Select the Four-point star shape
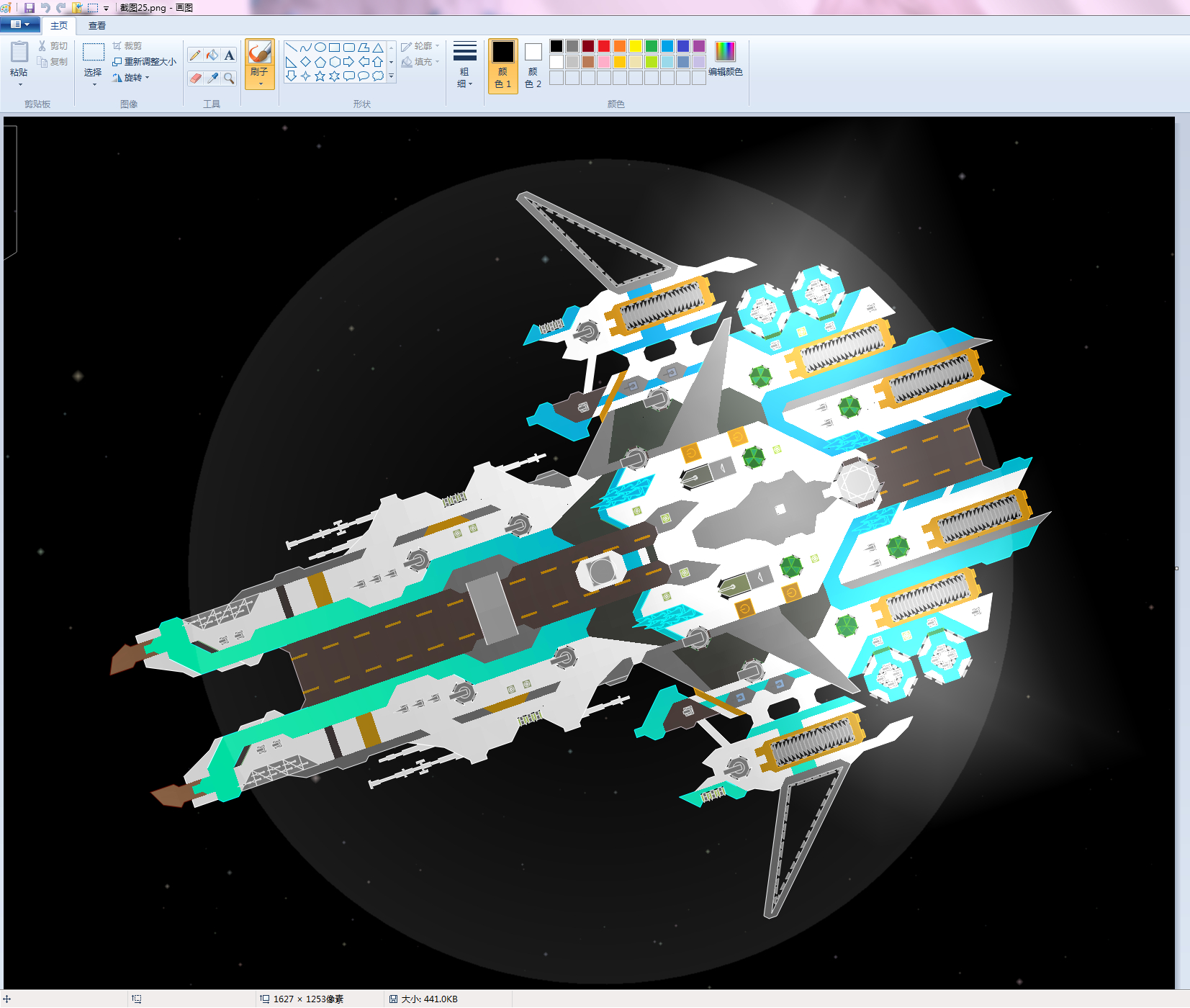Screen dimensions: 1190x1008 306,76
